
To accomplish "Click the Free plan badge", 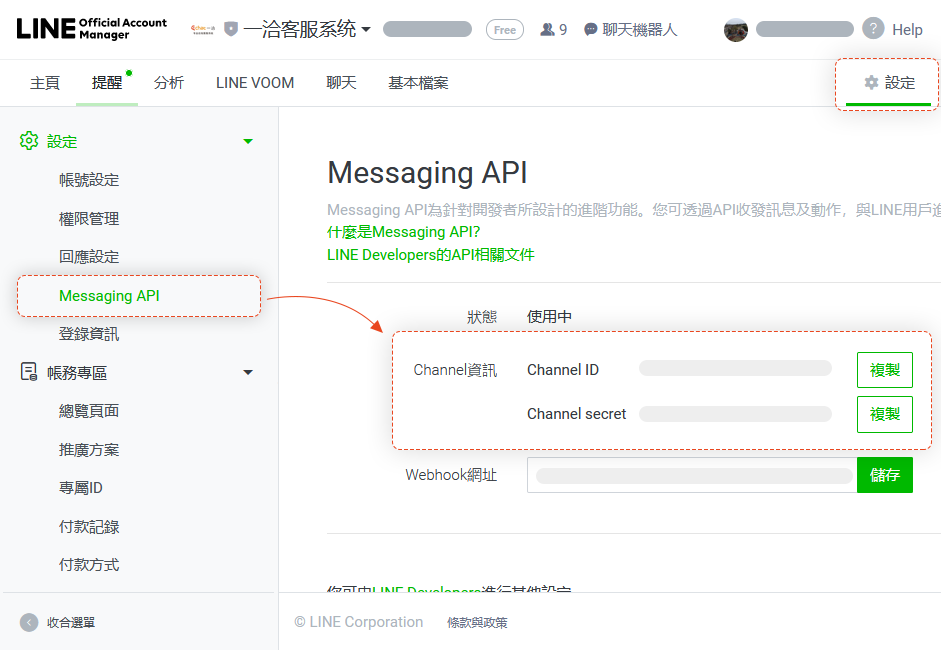I will pos(505,29).
